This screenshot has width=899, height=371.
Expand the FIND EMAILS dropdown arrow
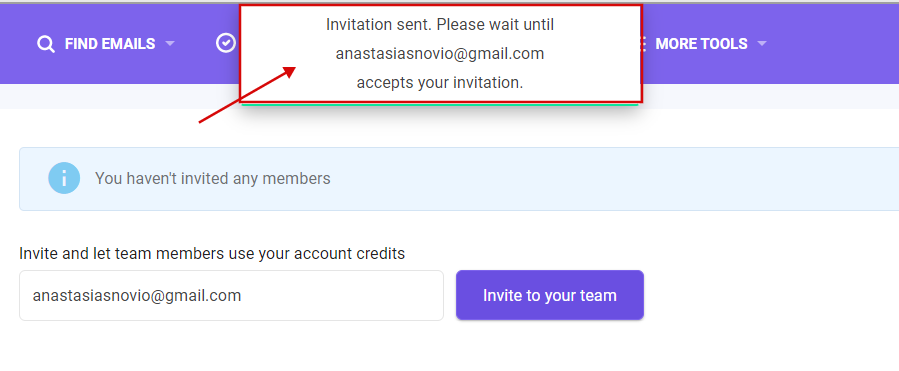170,44
